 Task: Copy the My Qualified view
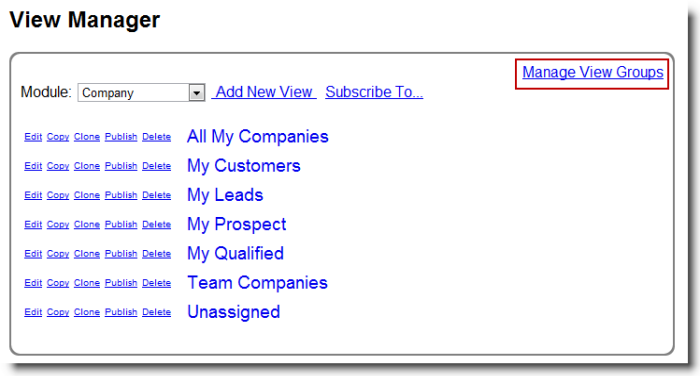[x=58, y=254]
